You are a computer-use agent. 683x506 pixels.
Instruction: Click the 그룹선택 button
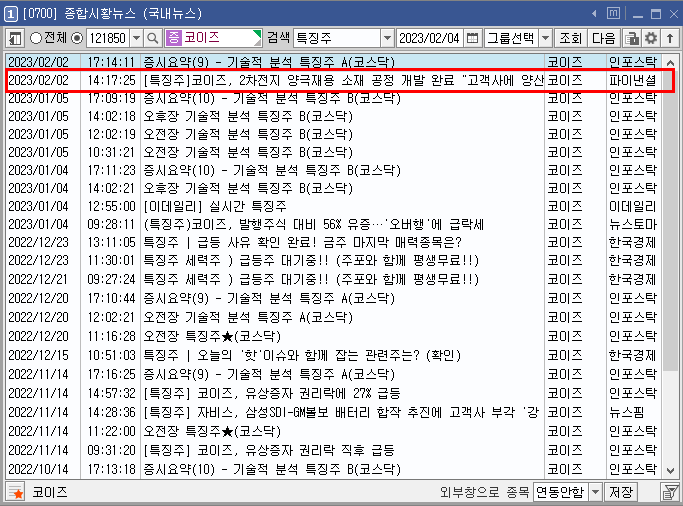[511, 38]
